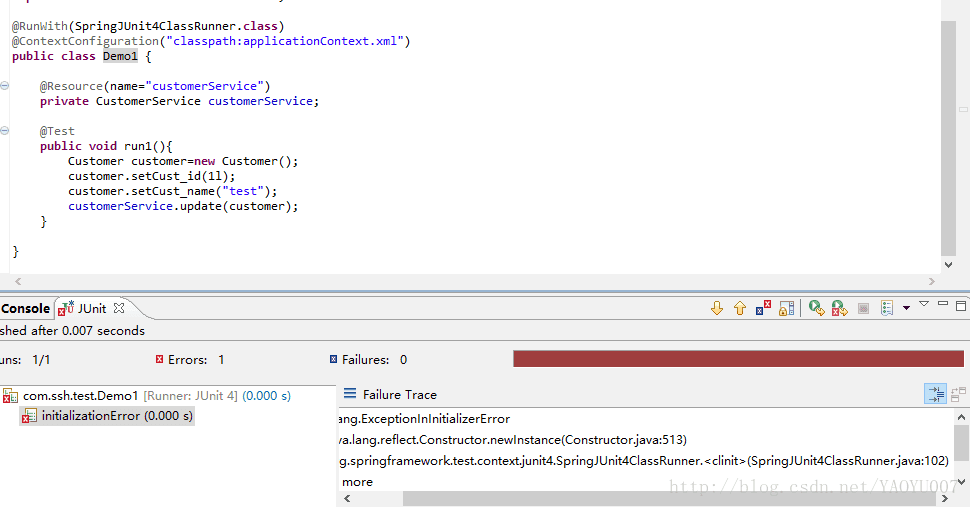Click private CustomerService field declaration
This screenshot has height=507, width=970.
pyautogui.click(x=179, y=101)
